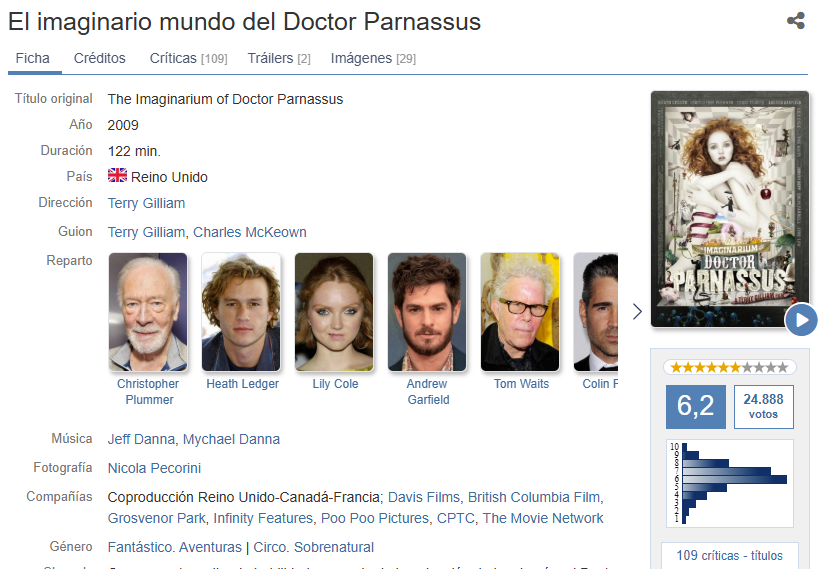Viewport: 823px width, 569px height.
Task: Click the share icon beside the title
Action: click(795, 21)
